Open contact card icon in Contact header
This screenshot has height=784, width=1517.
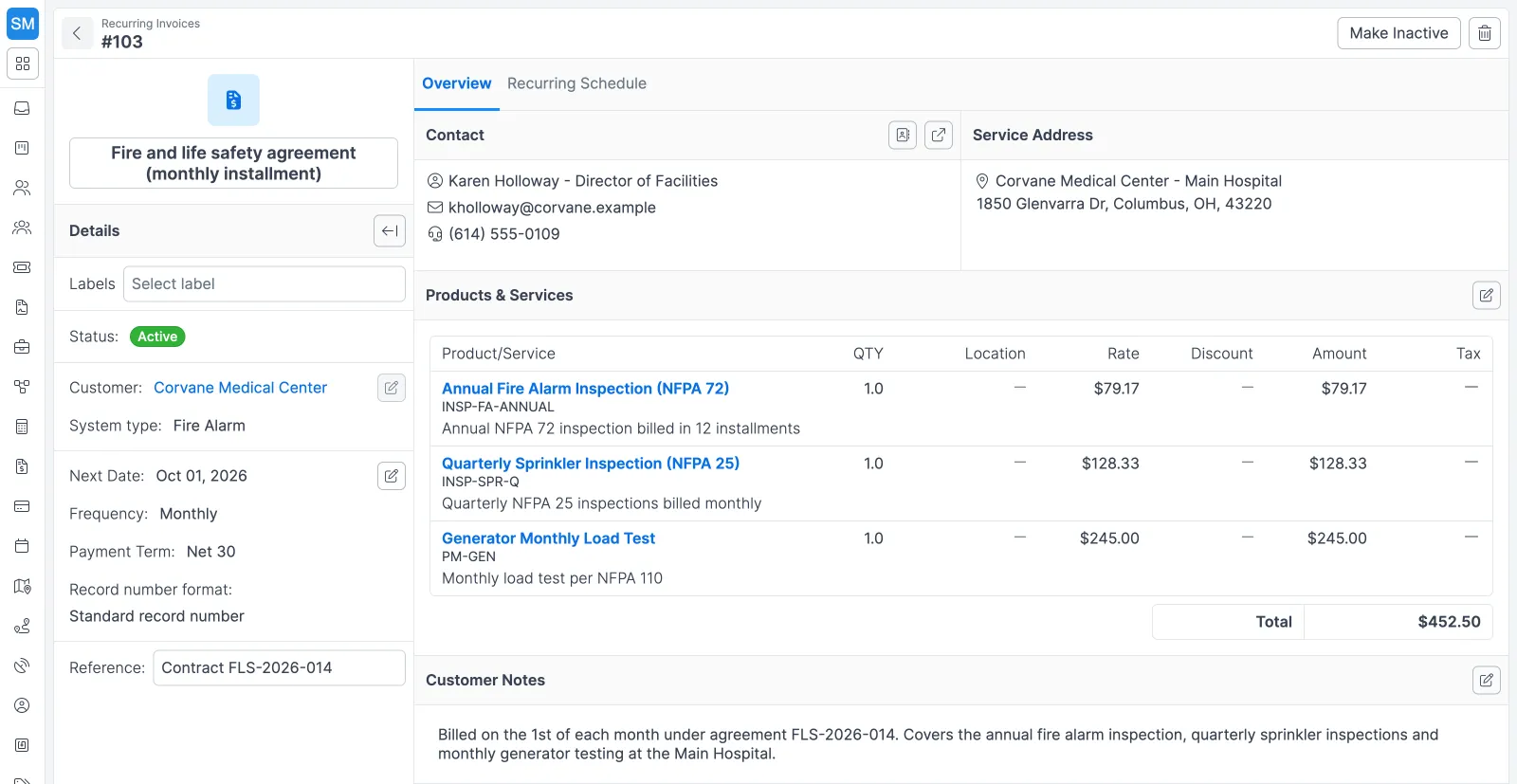903,136
